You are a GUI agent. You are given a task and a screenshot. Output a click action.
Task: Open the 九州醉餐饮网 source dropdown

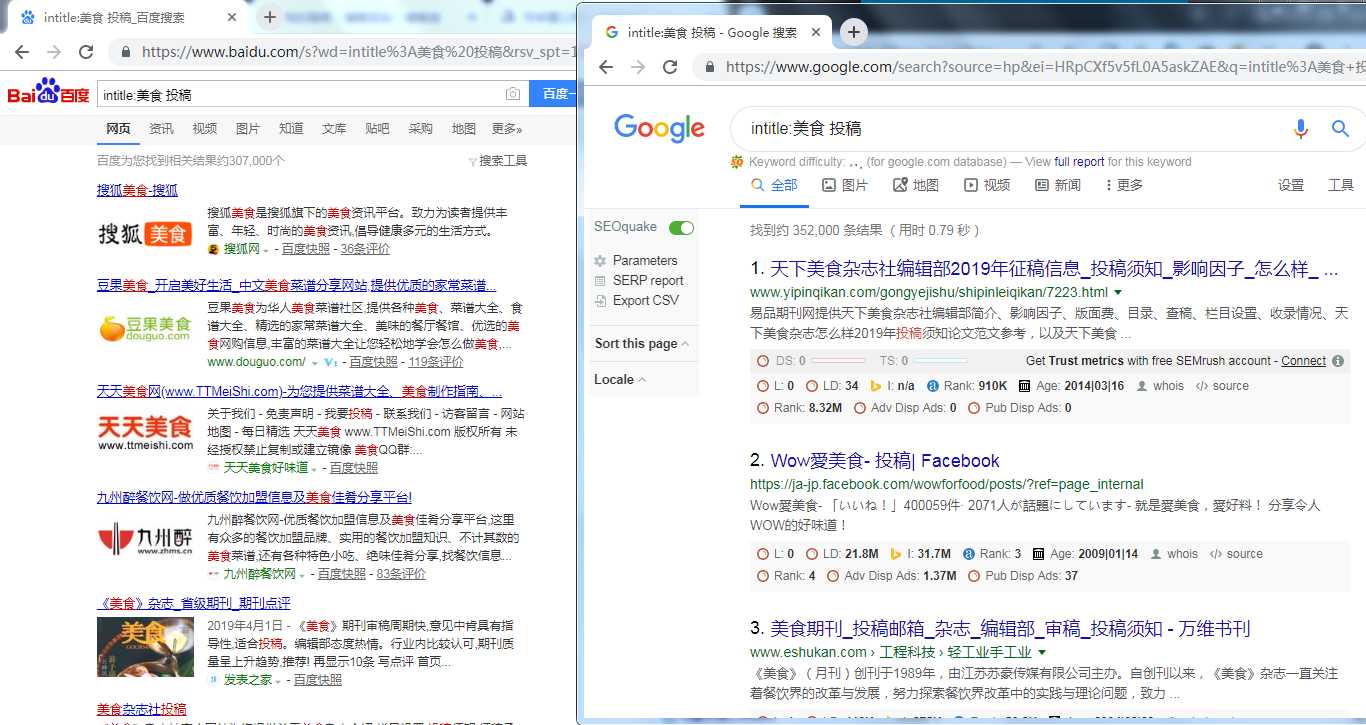pyautogui.click(x=303, y=575)
